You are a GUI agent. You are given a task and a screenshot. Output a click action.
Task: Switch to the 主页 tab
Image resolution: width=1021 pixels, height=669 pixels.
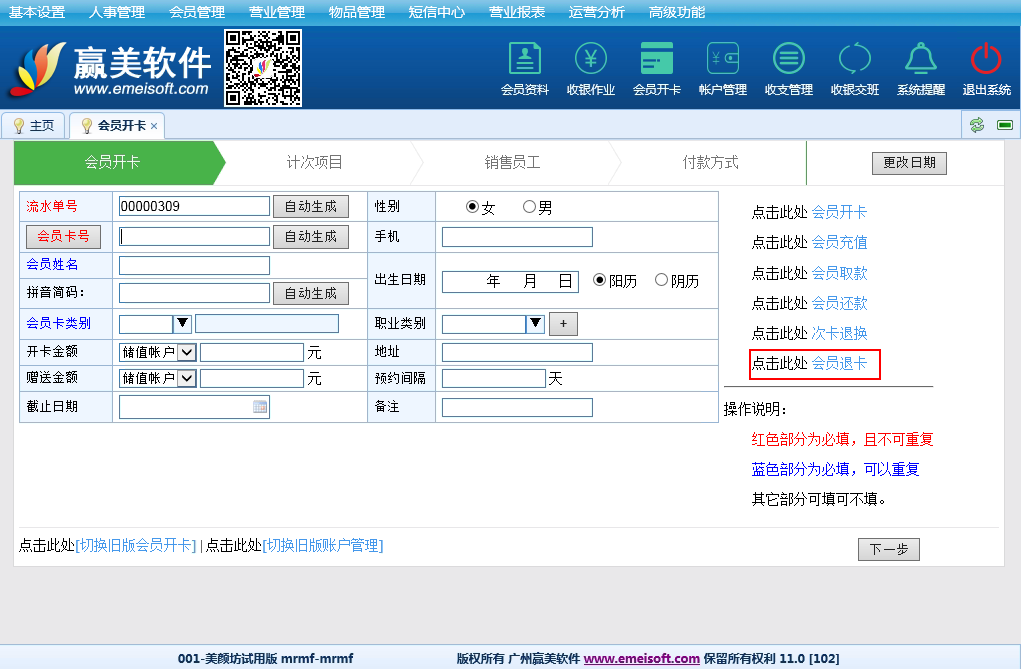tap(33, 126)
